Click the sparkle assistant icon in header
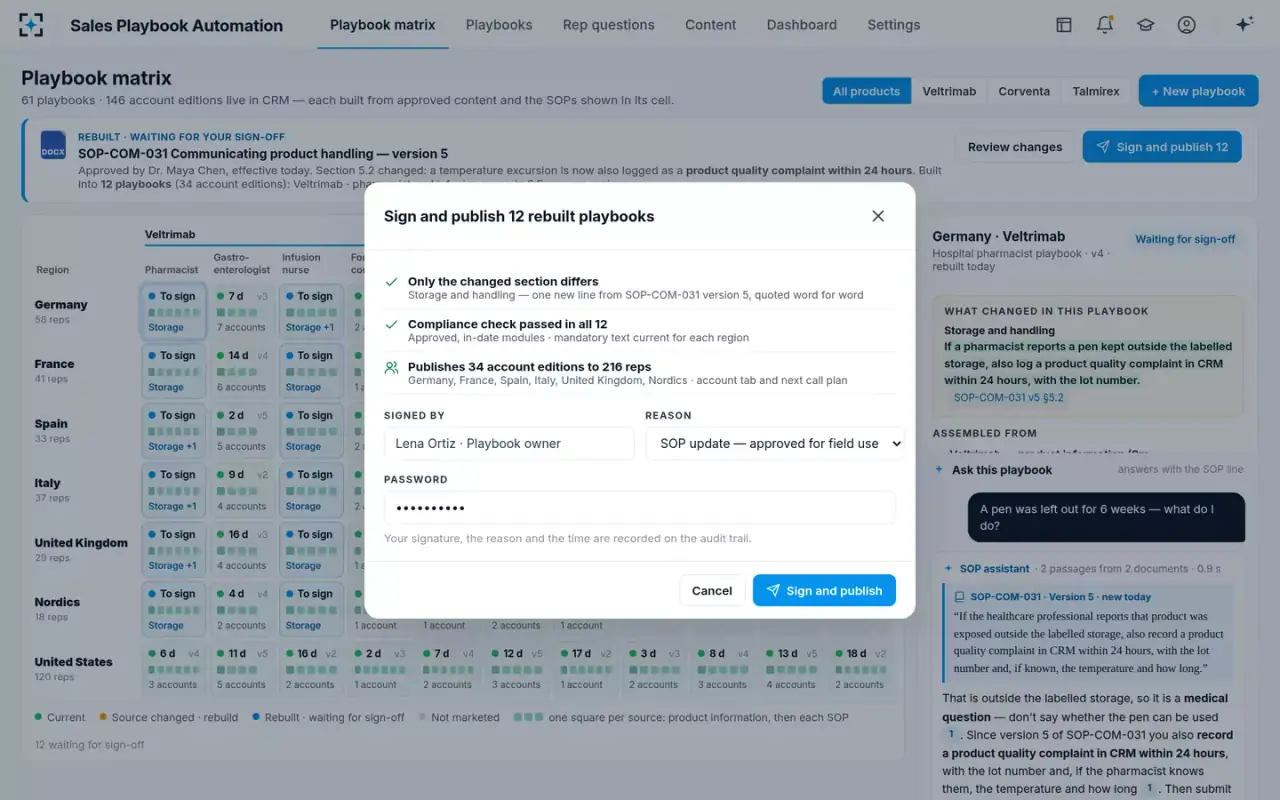 [1244, 25]
